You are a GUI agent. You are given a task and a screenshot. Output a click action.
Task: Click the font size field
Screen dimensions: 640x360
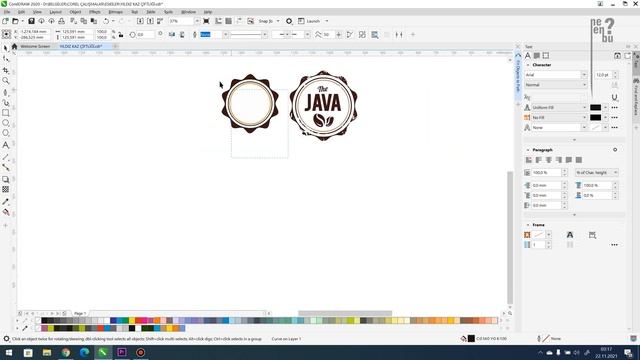tap(603, 75)
